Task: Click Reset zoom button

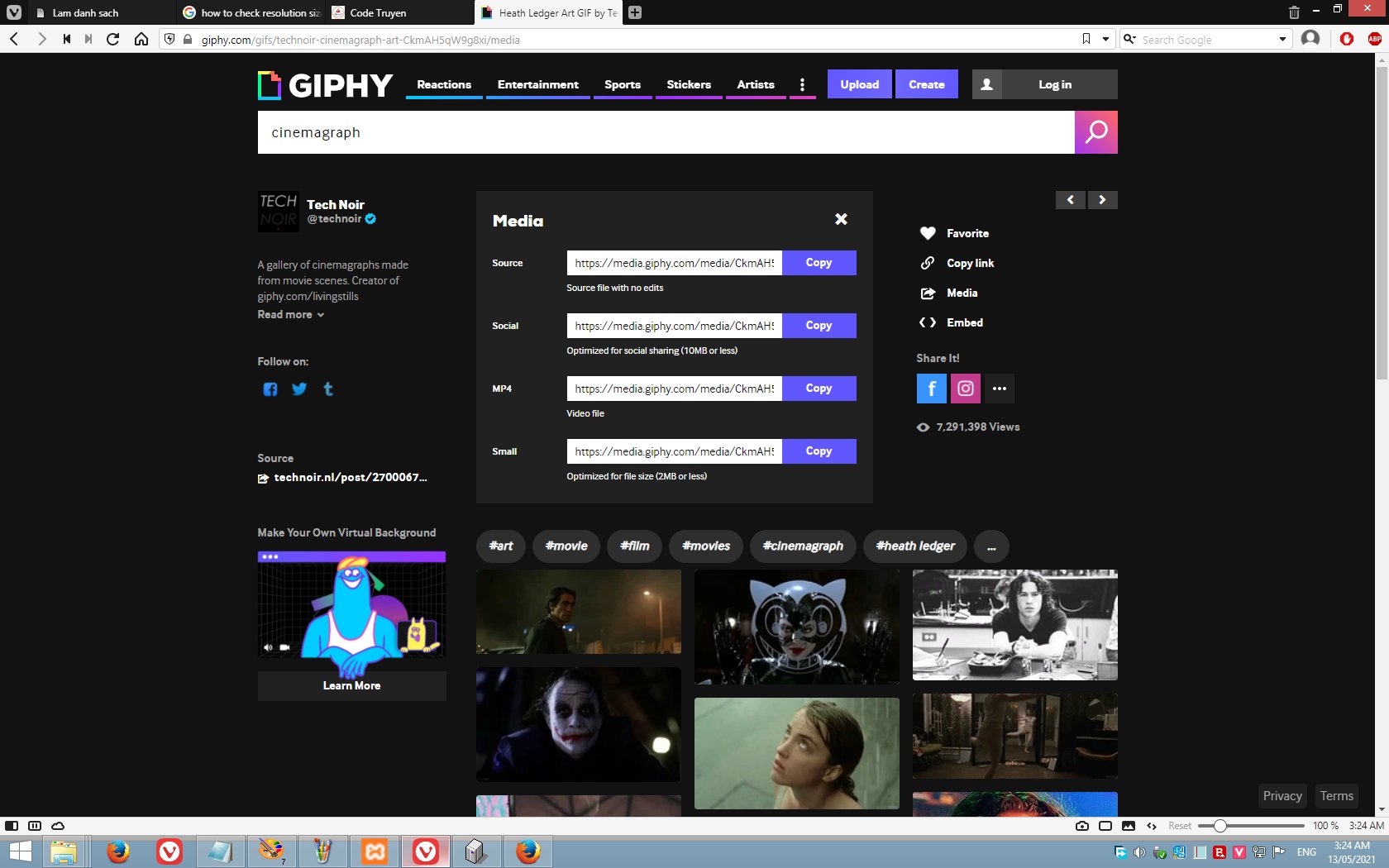Action: click(1180, 826)
